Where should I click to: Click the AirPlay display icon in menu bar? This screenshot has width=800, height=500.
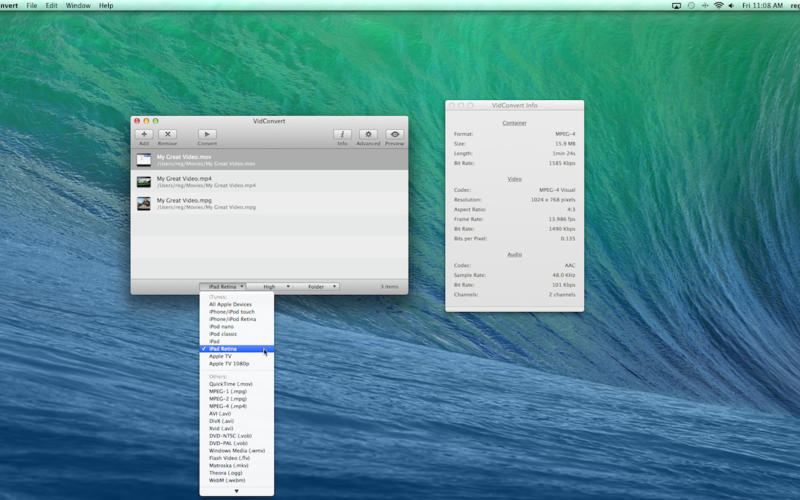676,6
